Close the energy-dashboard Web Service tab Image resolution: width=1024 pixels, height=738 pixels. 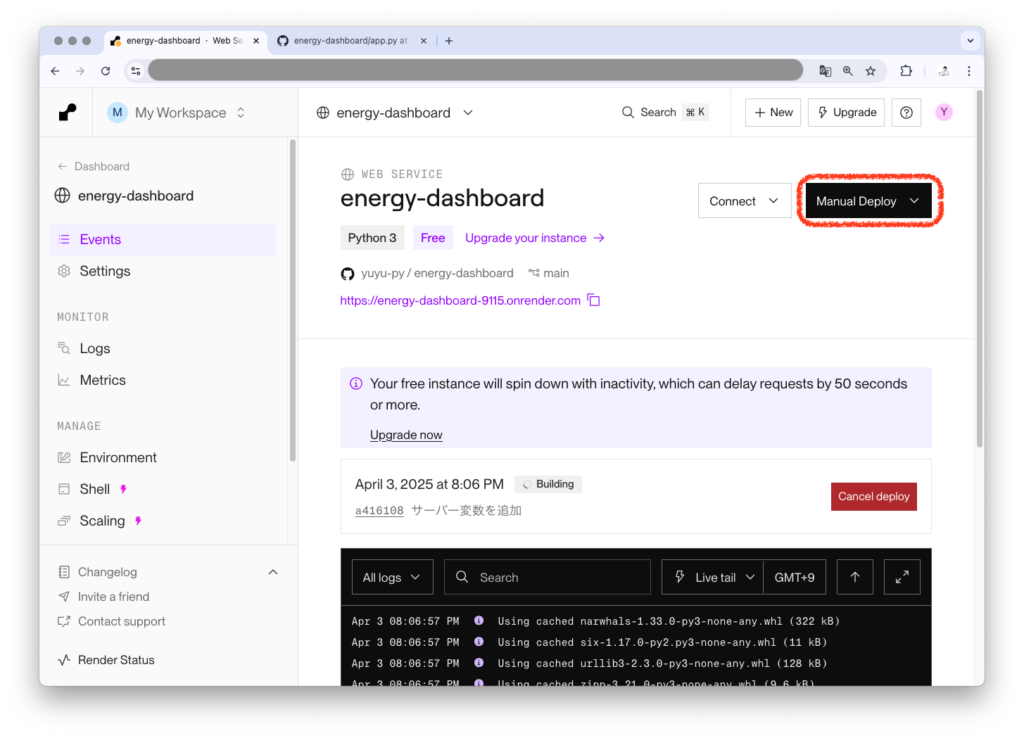[x=256, y=40]
